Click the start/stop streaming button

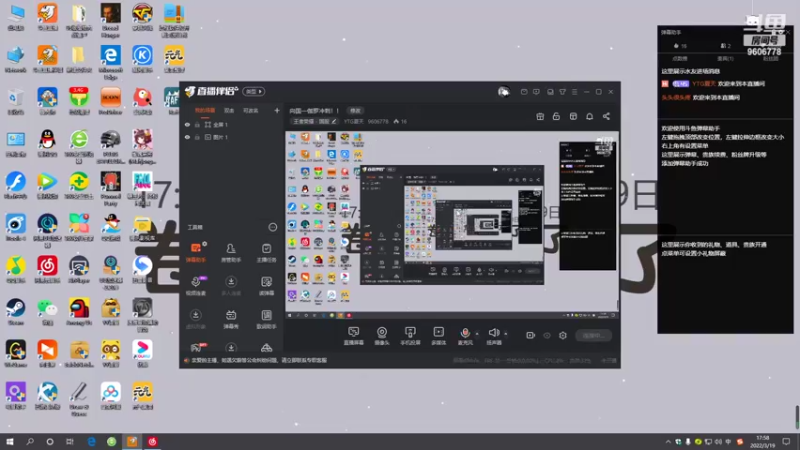[x=593, y=335]
